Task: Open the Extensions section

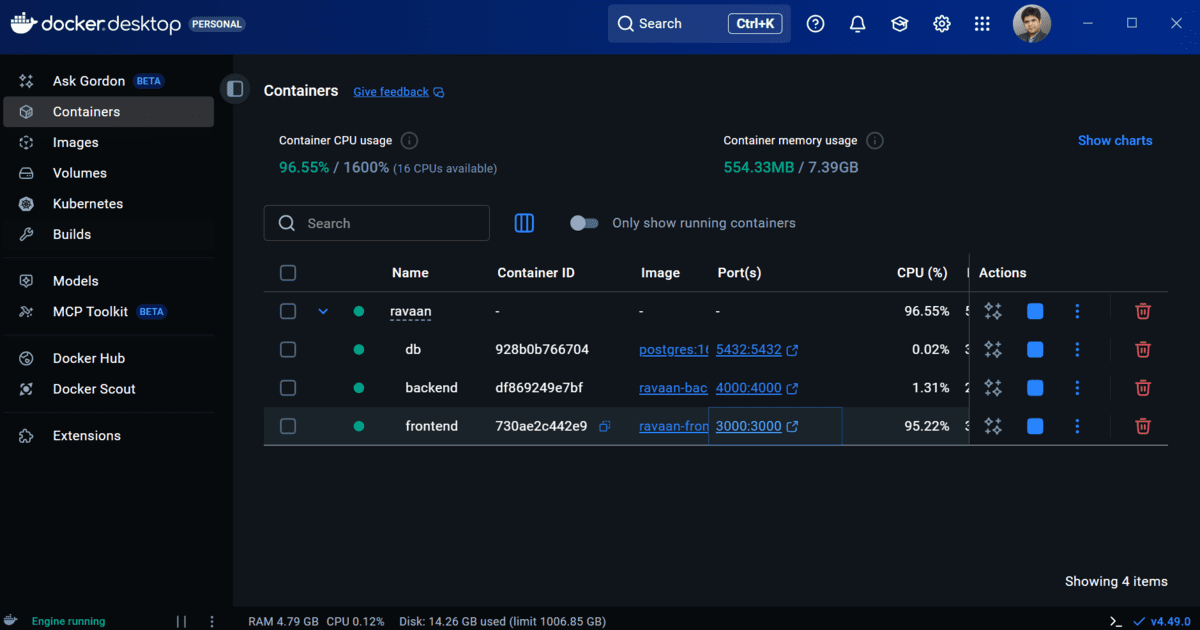Action: [88, 435]
